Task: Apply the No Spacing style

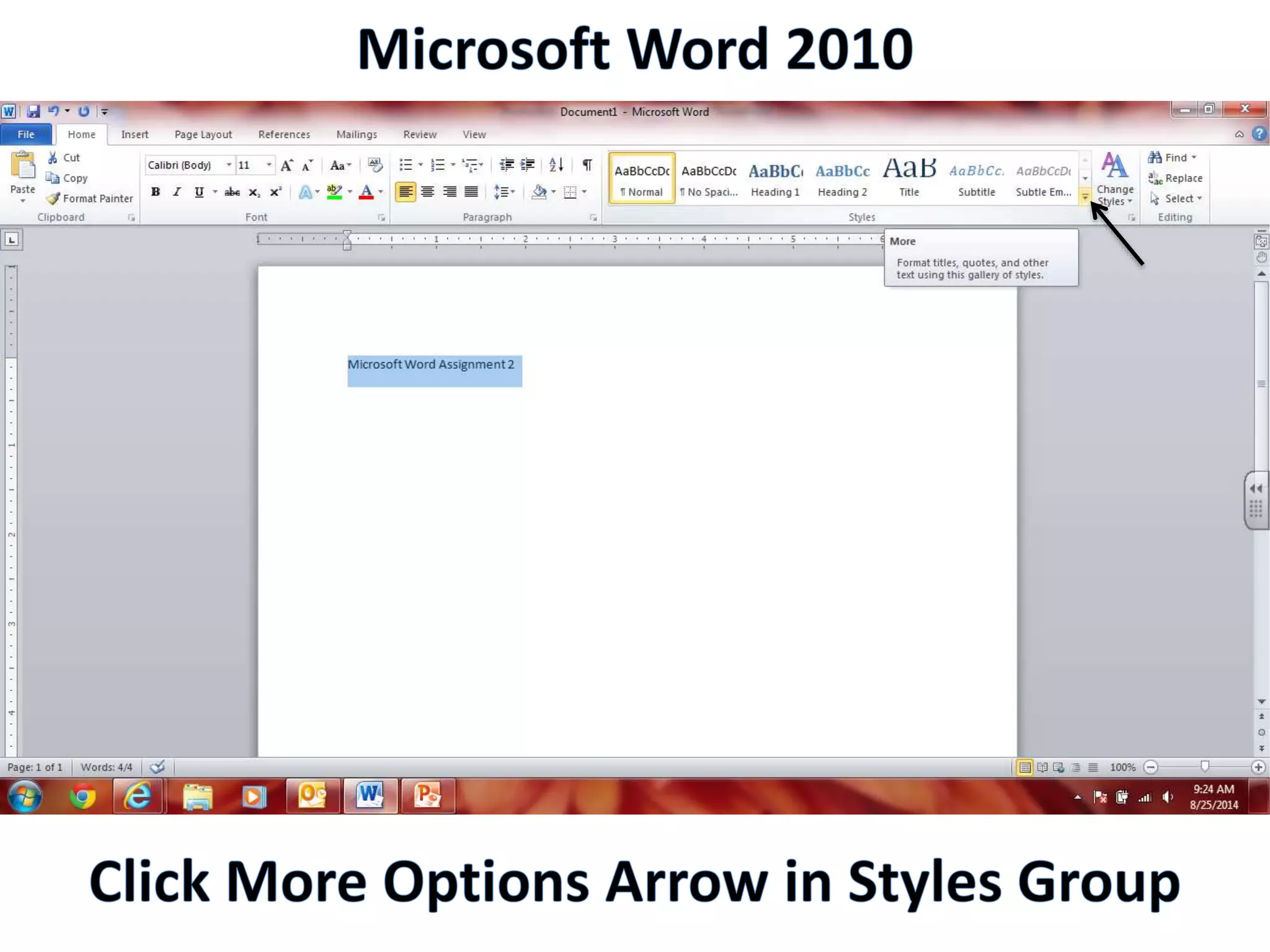Action: point(708,179)
